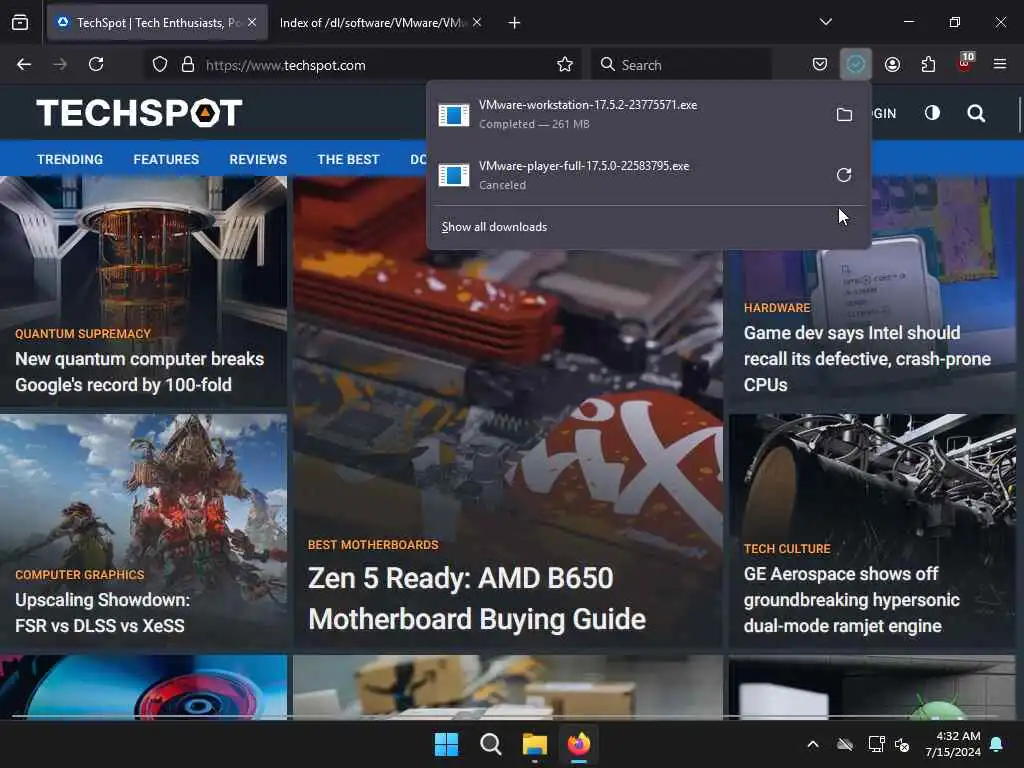Viewport: 1024px width, 768px height.
Task: Open the extensions puzzle icon
Action: tap(928, 64)
